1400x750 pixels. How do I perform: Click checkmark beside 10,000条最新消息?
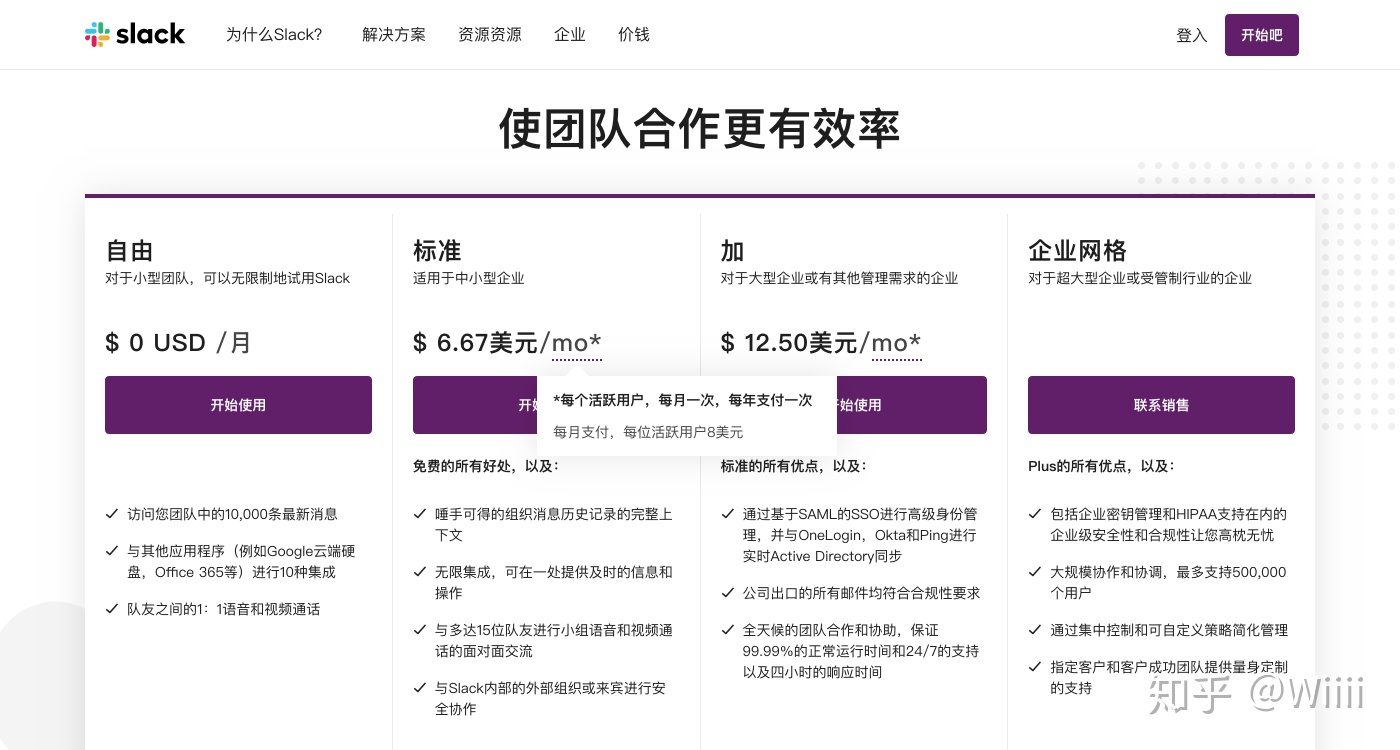pyautogui.click(x=112, y=514)
